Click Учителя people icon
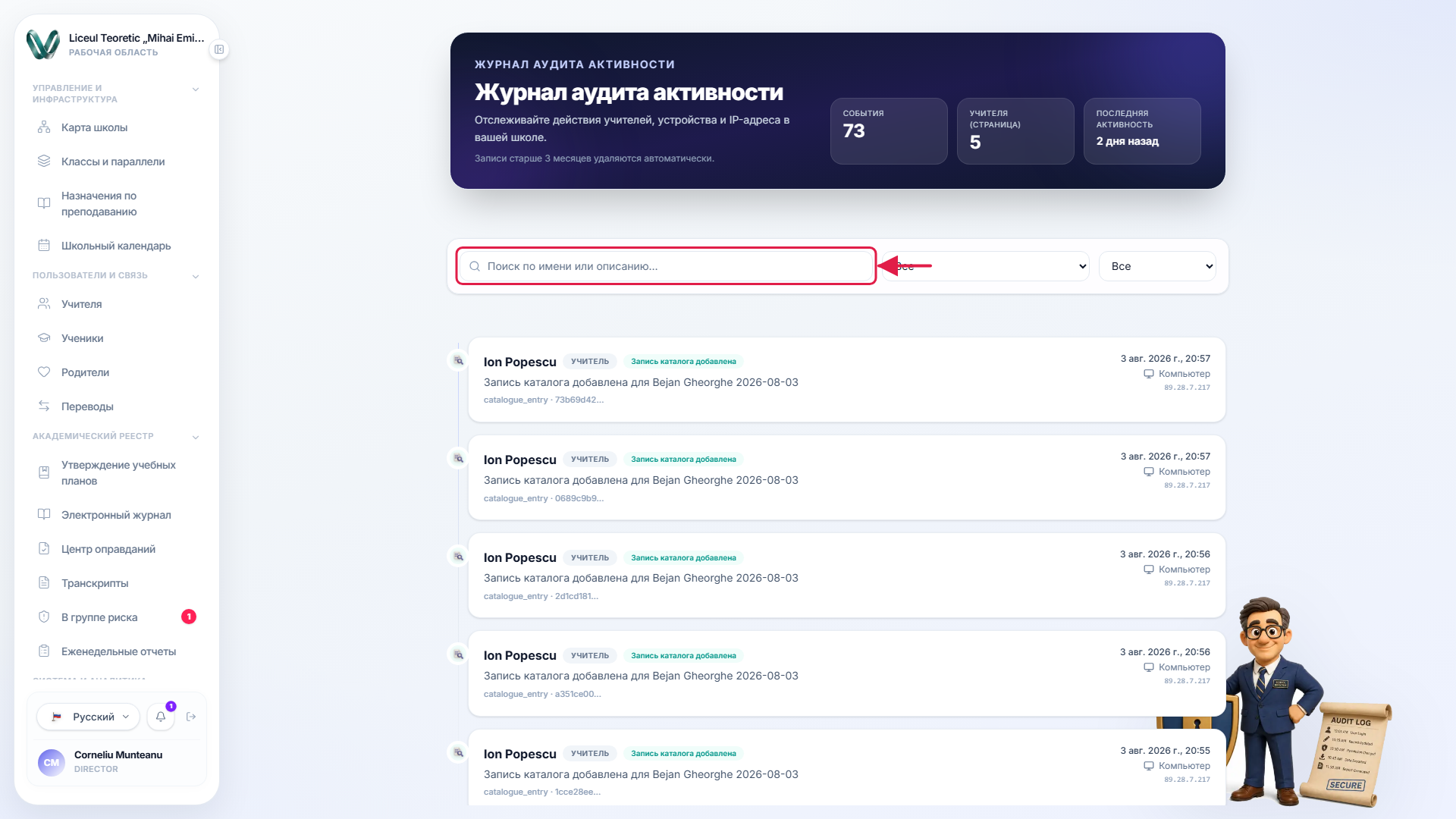 click(x=44, y=304)
